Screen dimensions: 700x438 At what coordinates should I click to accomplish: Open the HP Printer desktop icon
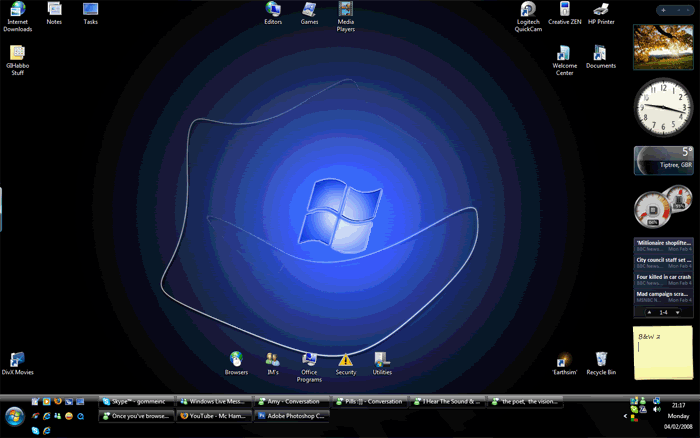point(601,10)
